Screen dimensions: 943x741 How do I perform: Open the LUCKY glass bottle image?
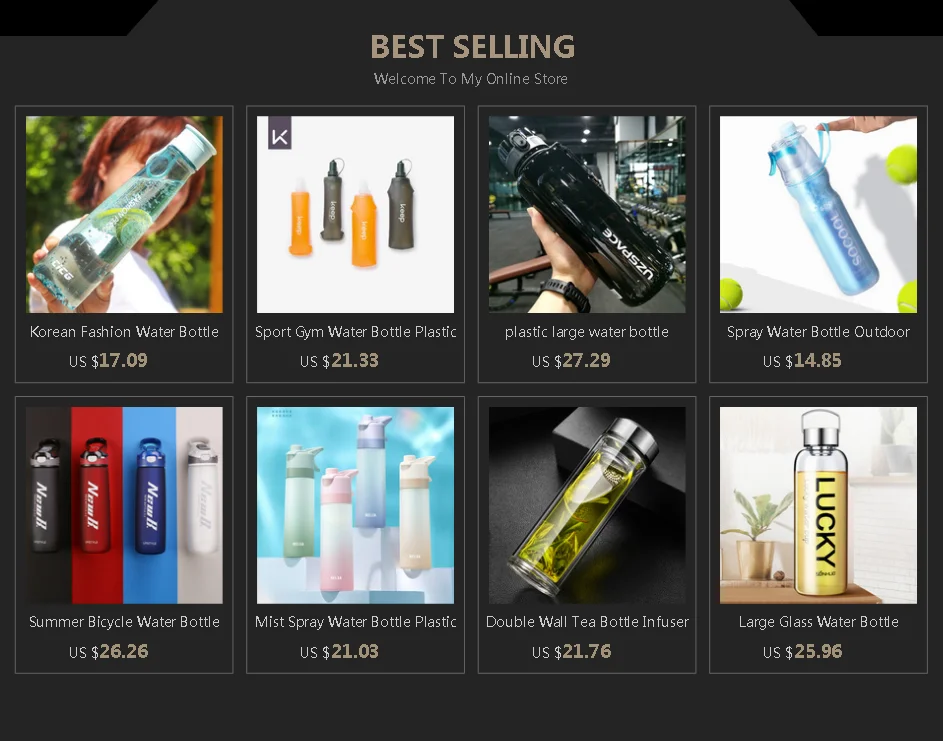[819, 505]
